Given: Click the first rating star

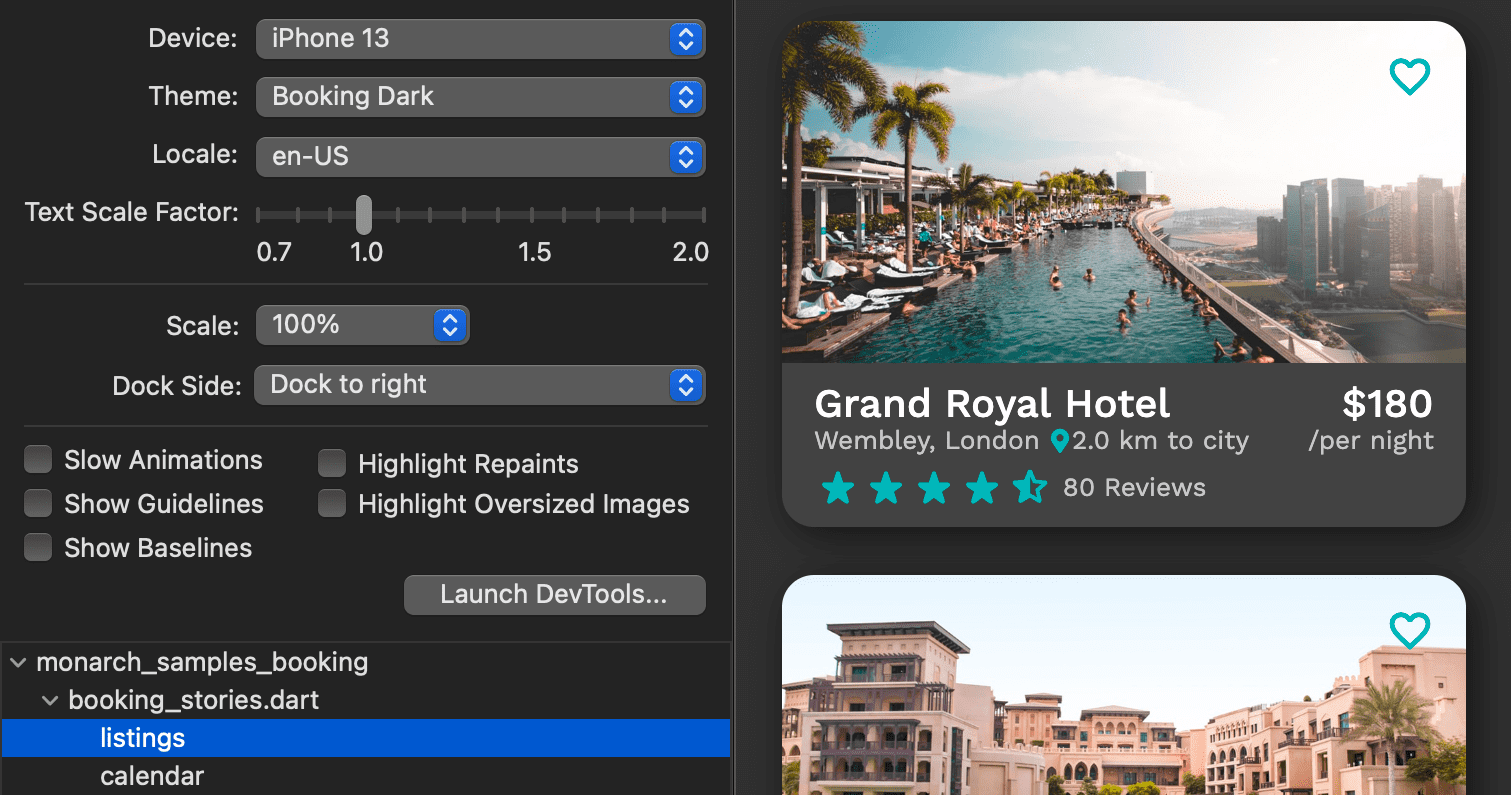Looking at the screenshot, I should [837, 488].
